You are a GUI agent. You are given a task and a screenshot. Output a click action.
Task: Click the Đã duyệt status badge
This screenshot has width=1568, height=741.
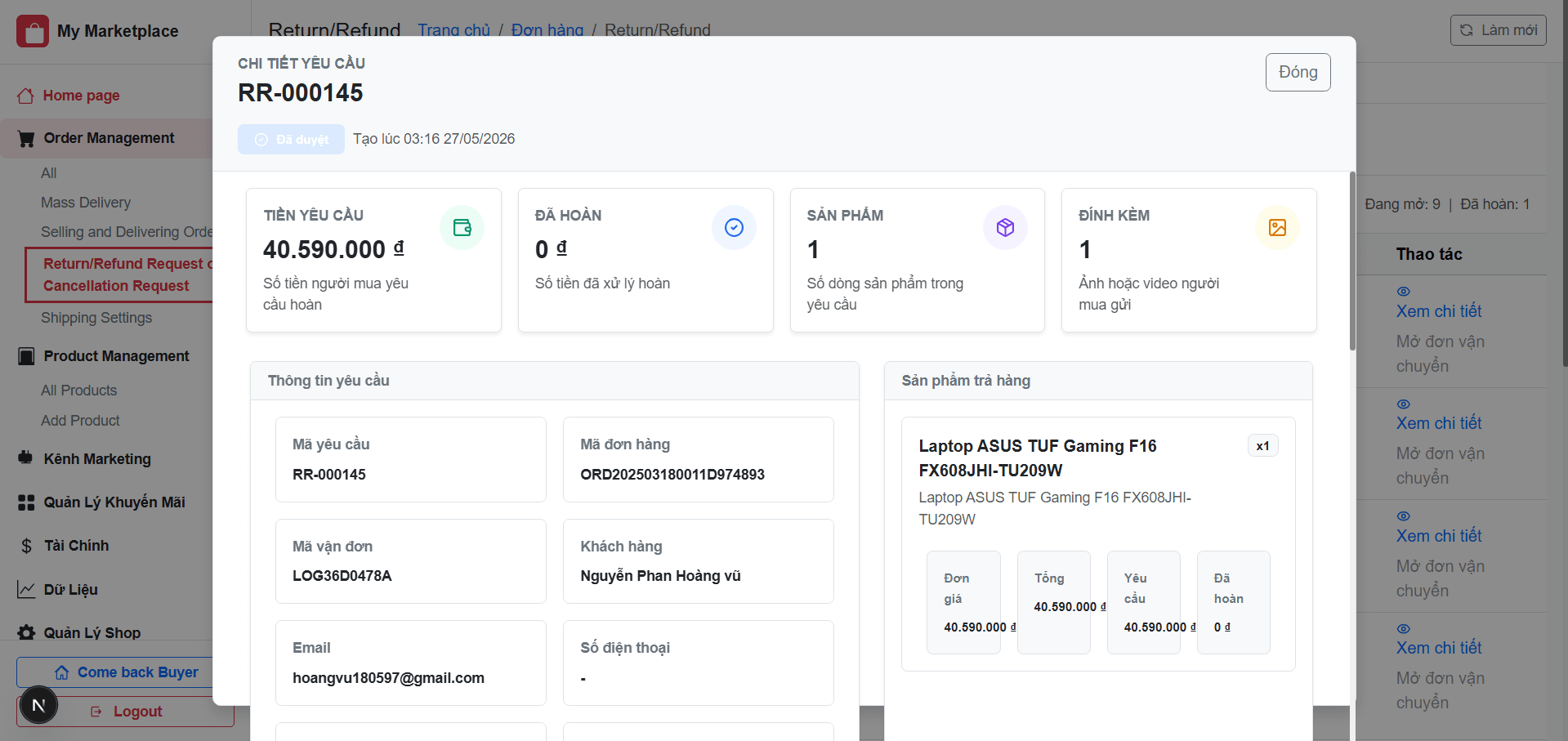(291, 140)
